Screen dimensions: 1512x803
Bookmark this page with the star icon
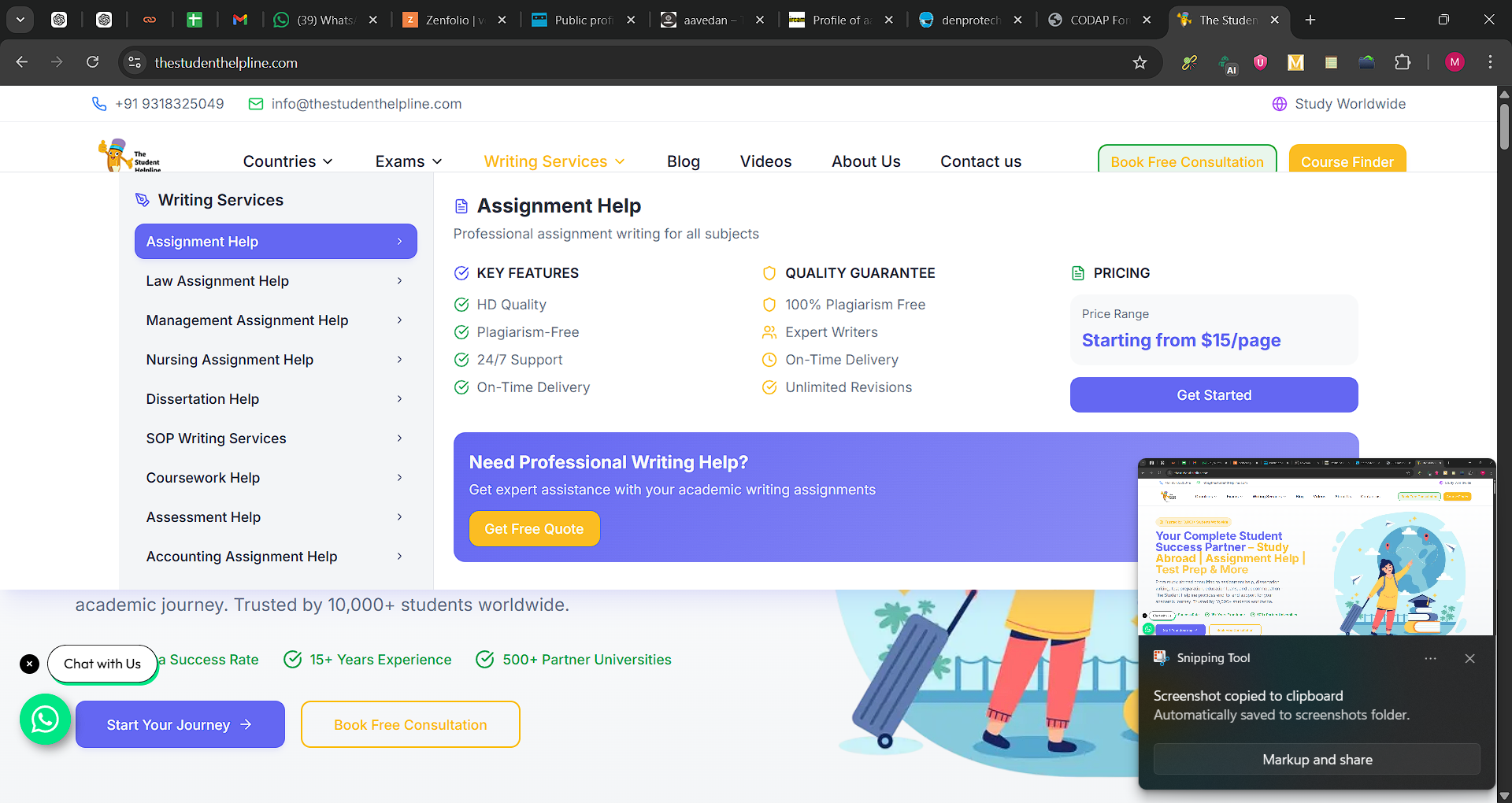coord(1140,63)
